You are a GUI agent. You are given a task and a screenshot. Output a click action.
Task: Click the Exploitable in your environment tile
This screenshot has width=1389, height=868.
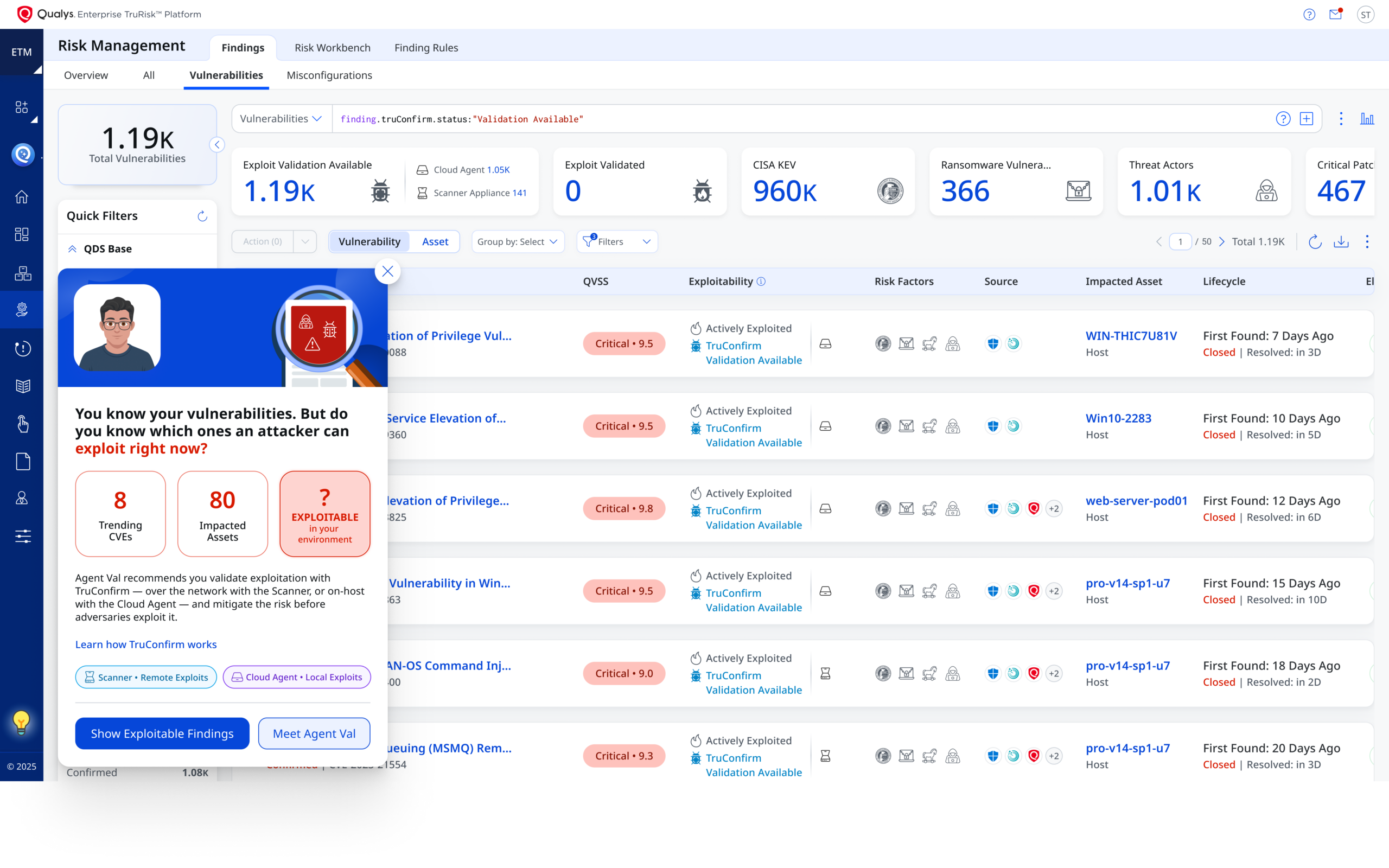[x=325, y=514]
